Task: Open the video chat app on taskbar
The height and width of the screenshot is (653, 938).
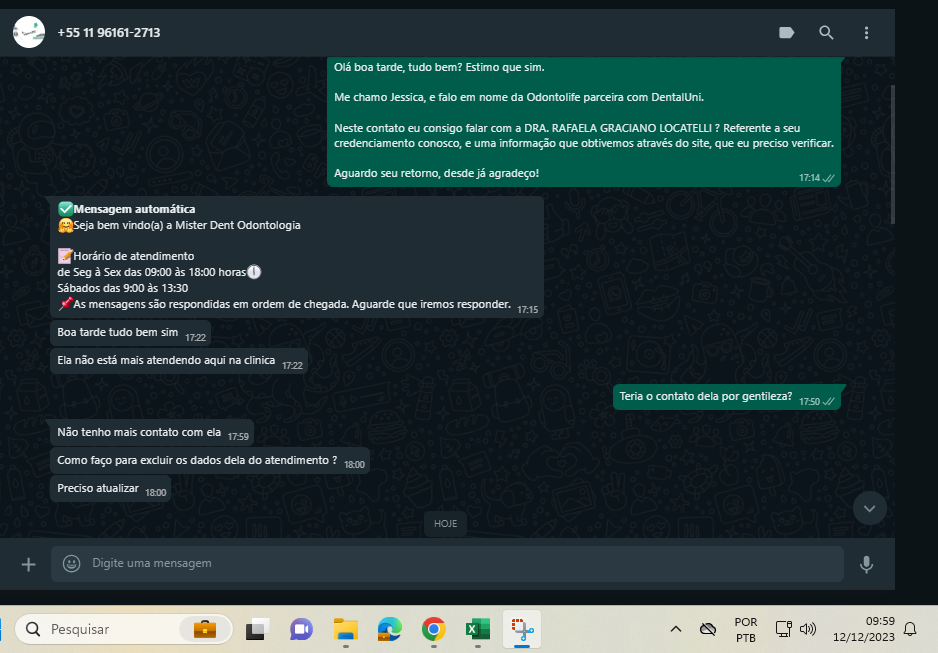Action: coord(302,629)
